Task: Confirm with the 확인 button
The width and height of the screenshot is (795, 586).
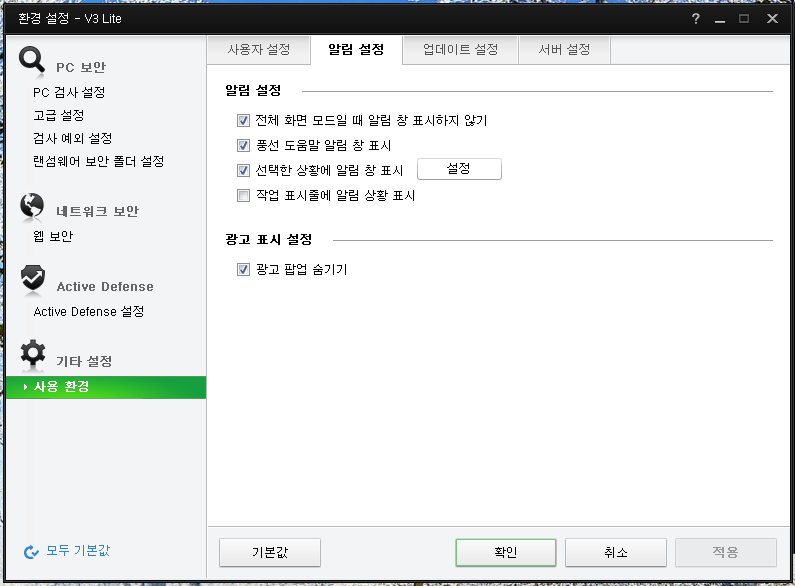Action: [506, 552]
